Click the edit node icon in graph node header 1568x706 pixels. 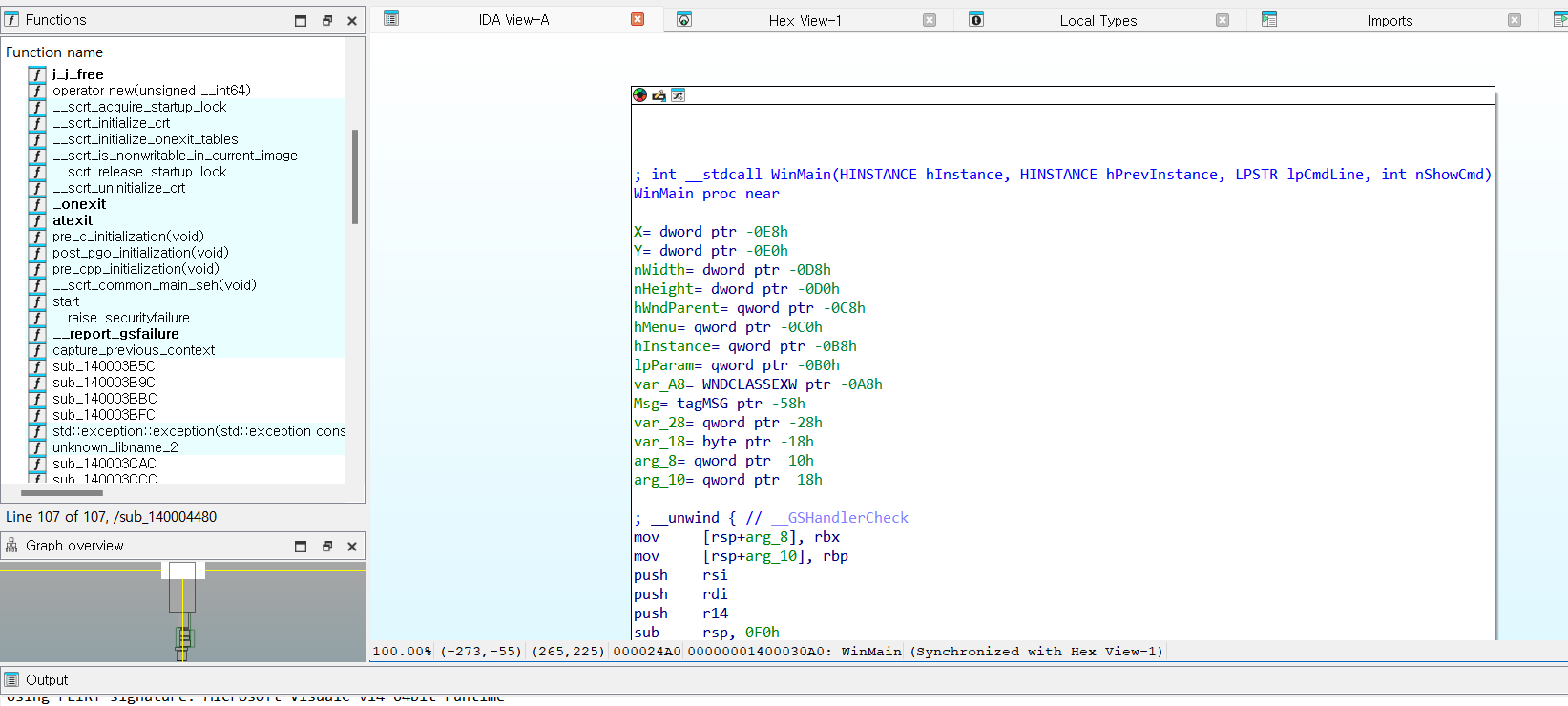click(x=659, y=95)
